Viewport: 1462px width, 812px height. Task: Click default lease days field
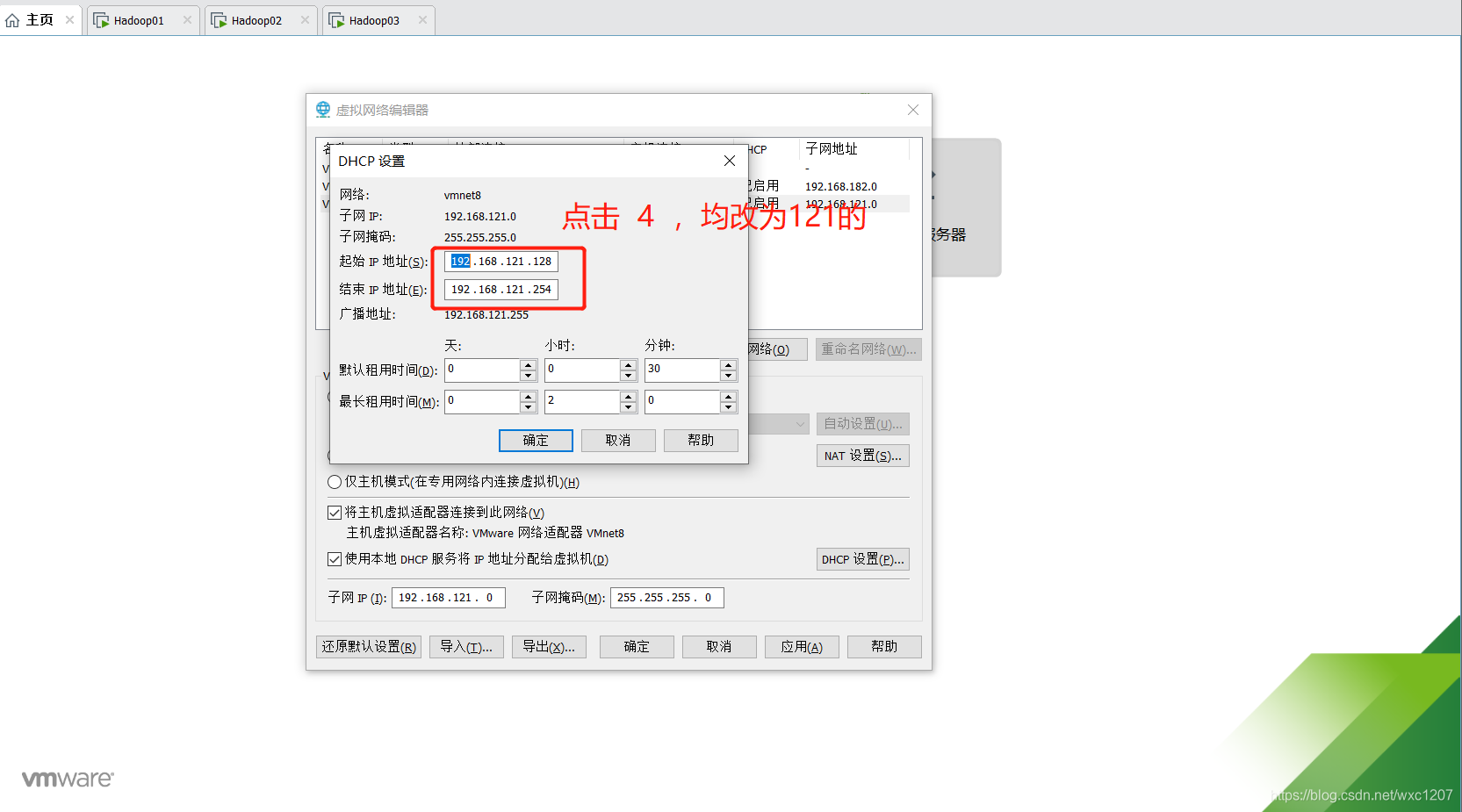[482, 370]
